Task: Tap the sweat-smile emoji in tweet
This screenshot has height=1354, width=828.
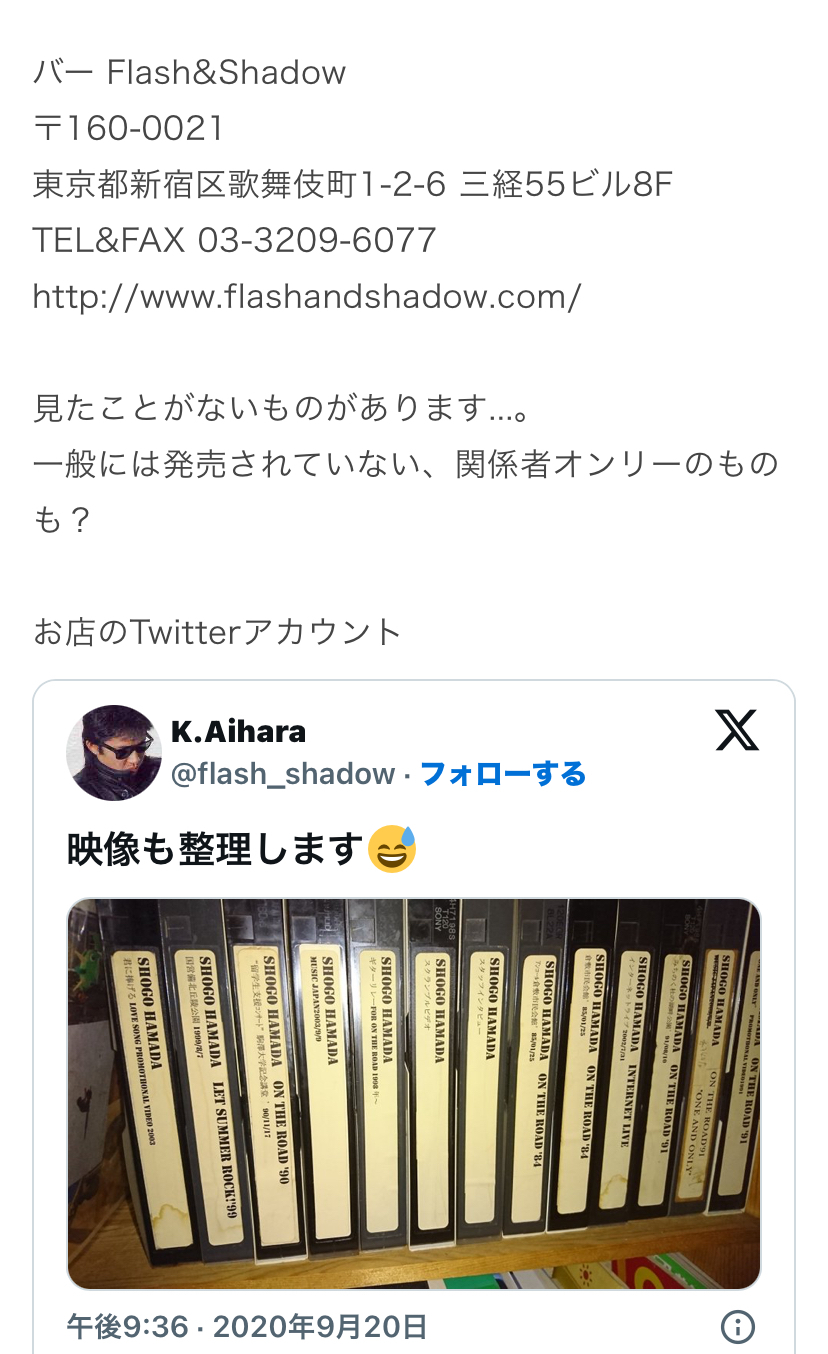Action: click(x=392, y=849)
